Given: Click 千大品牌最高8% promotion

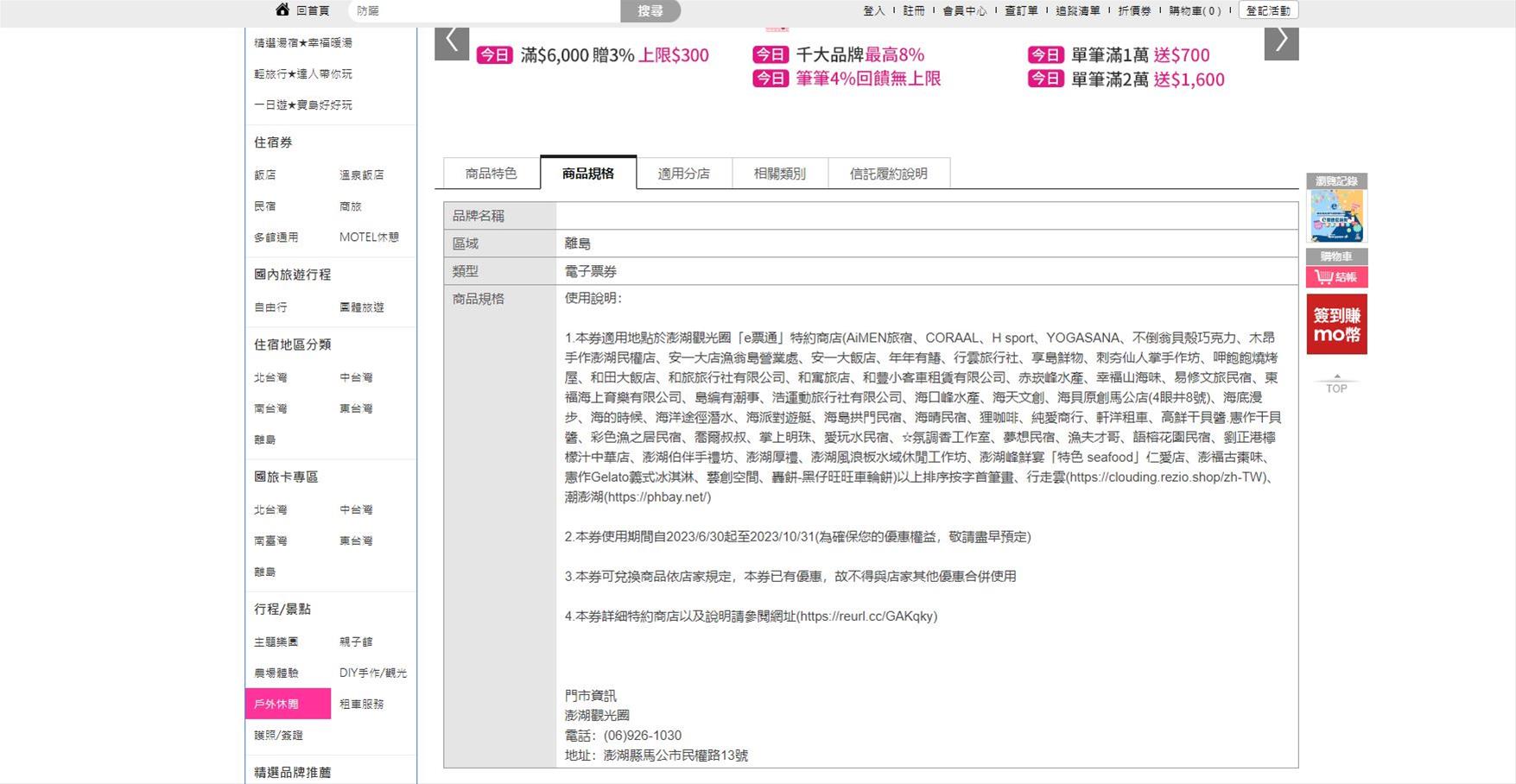Looking at the screenshot, I should coord(839,54).
